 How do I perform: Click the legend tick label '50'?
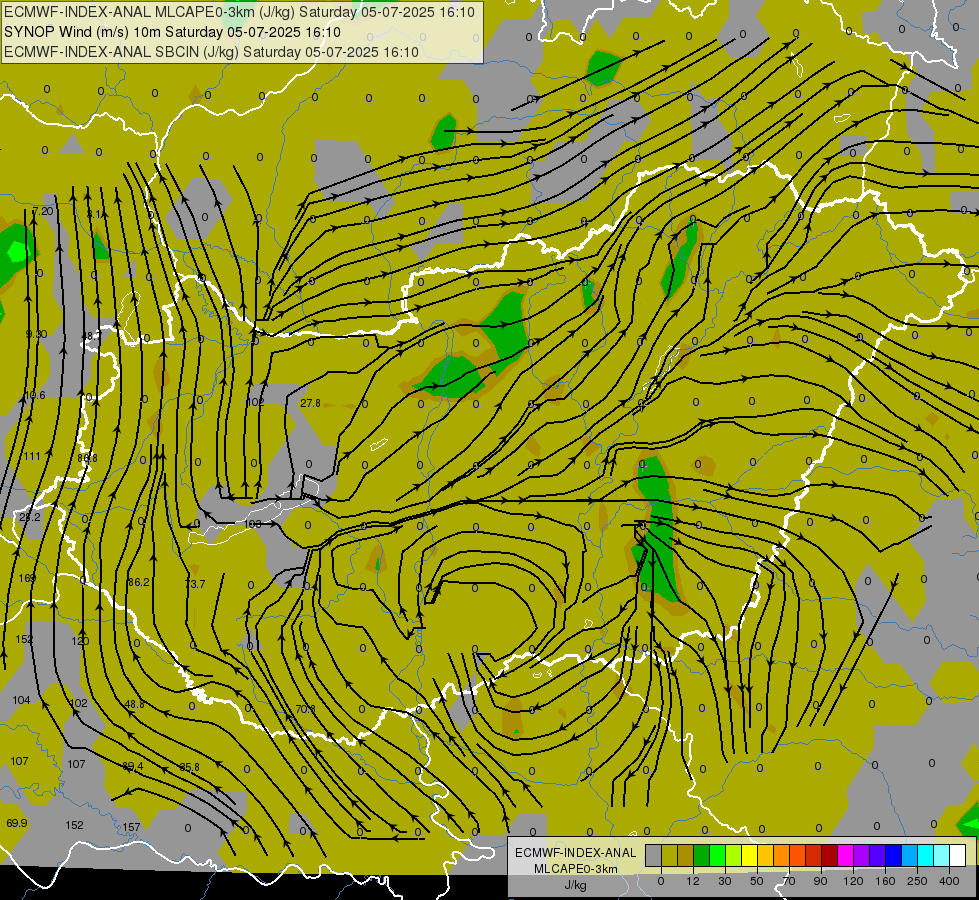757,881
